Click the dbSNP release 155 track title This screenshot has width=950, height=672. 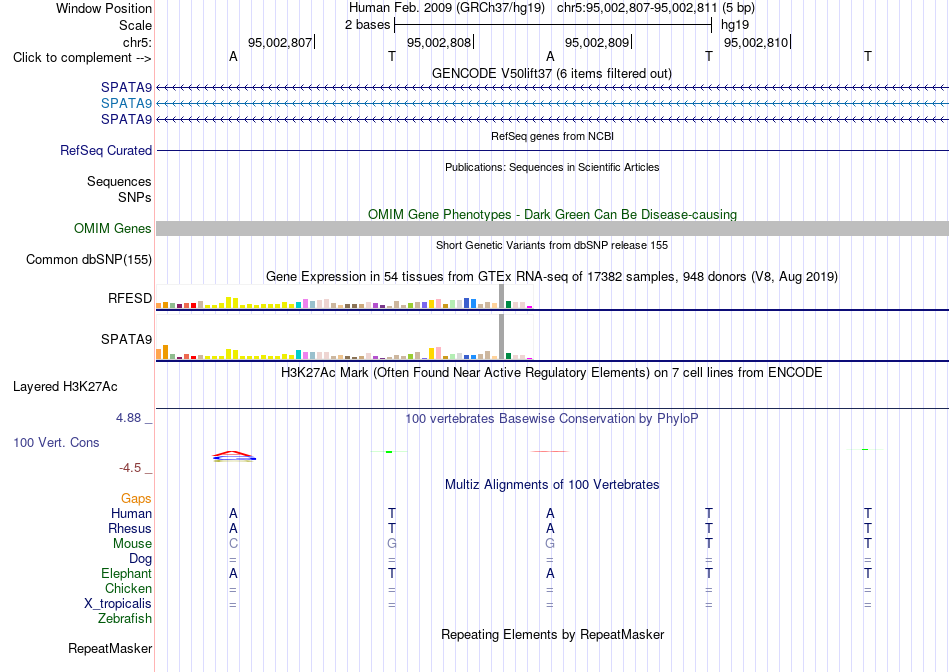(552, 245)
